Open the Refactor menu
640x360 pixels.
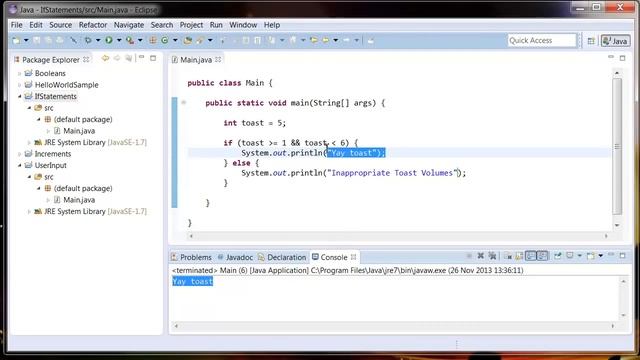tap(93, 25)
